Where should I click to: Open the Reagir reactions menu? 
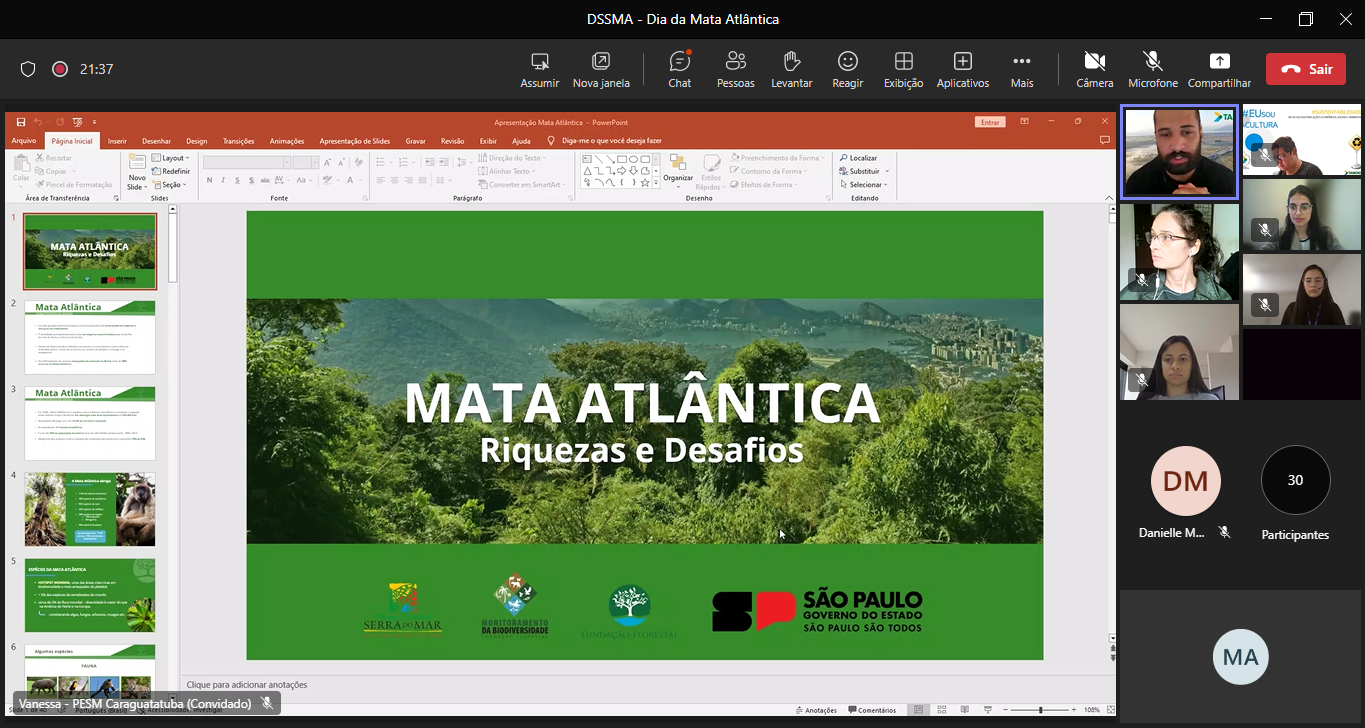(847, 69)
